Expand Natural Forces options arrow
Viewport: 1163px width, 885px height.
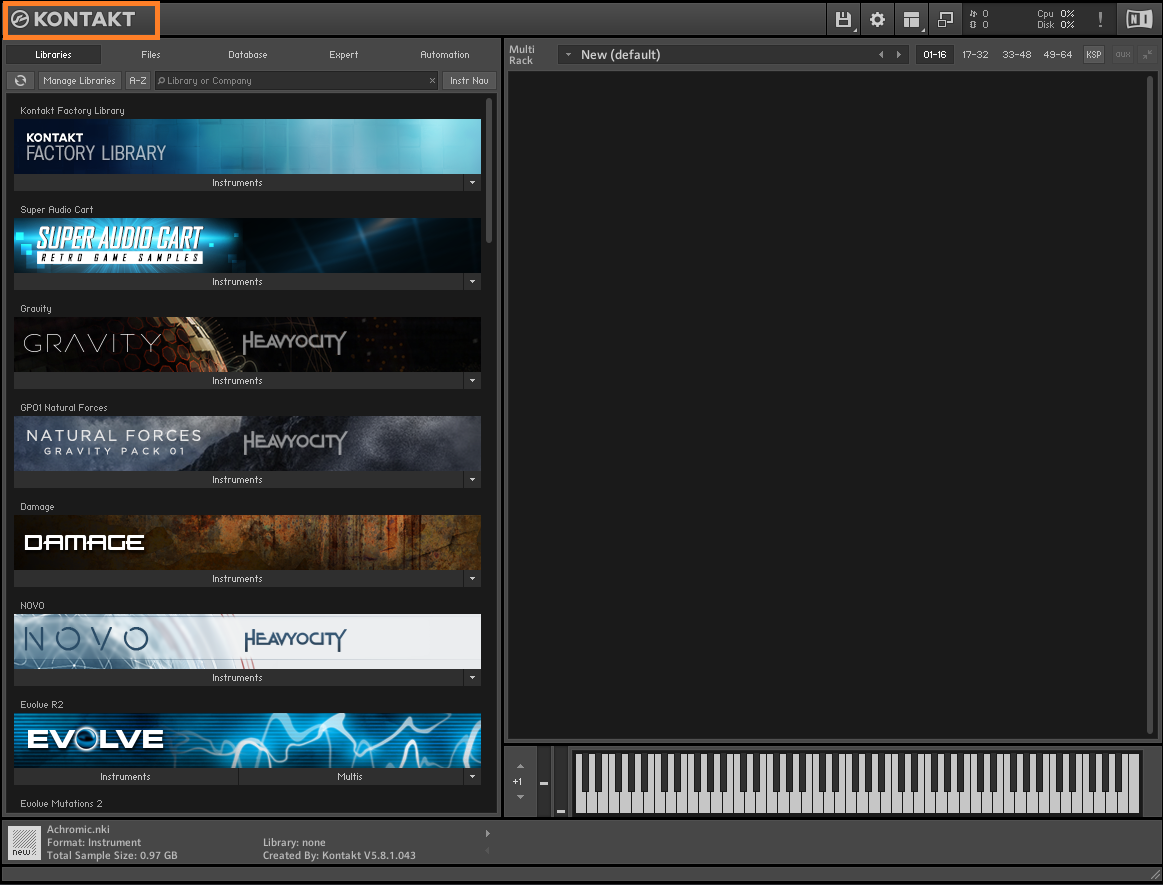coord(472,479)
